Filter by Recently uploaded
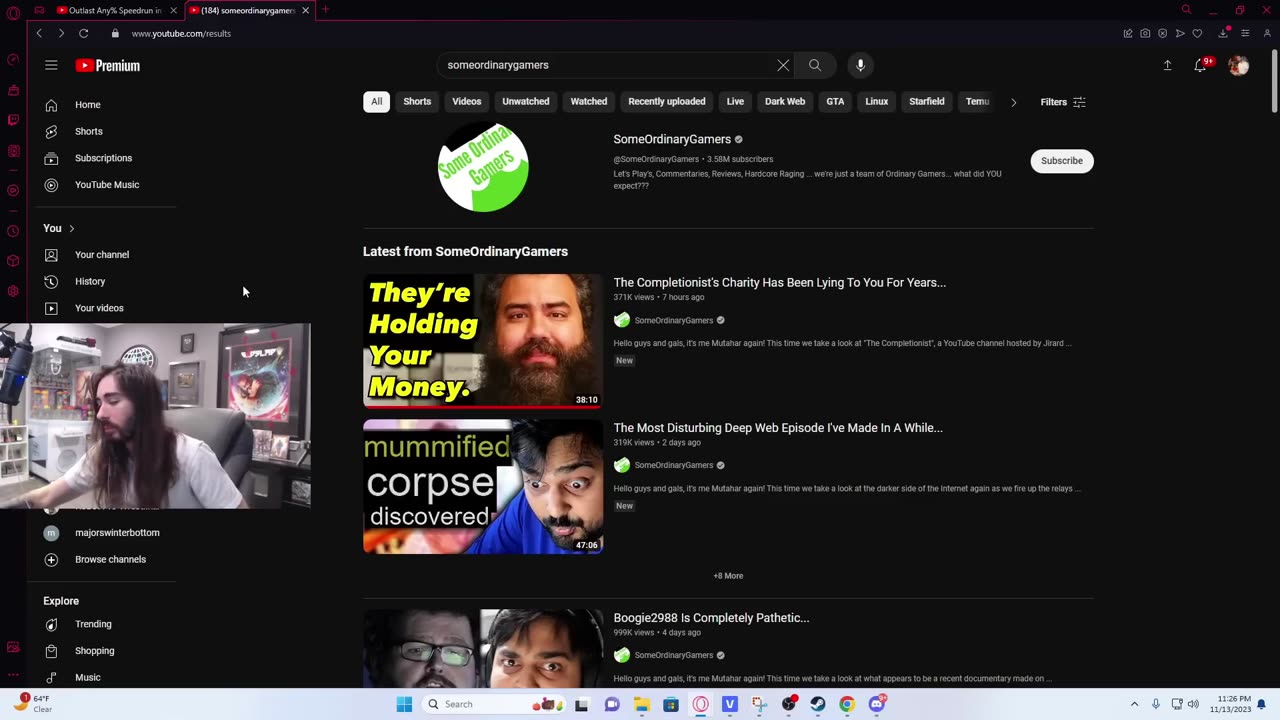Screen dimensions: 1280x720 coord(666,101)
